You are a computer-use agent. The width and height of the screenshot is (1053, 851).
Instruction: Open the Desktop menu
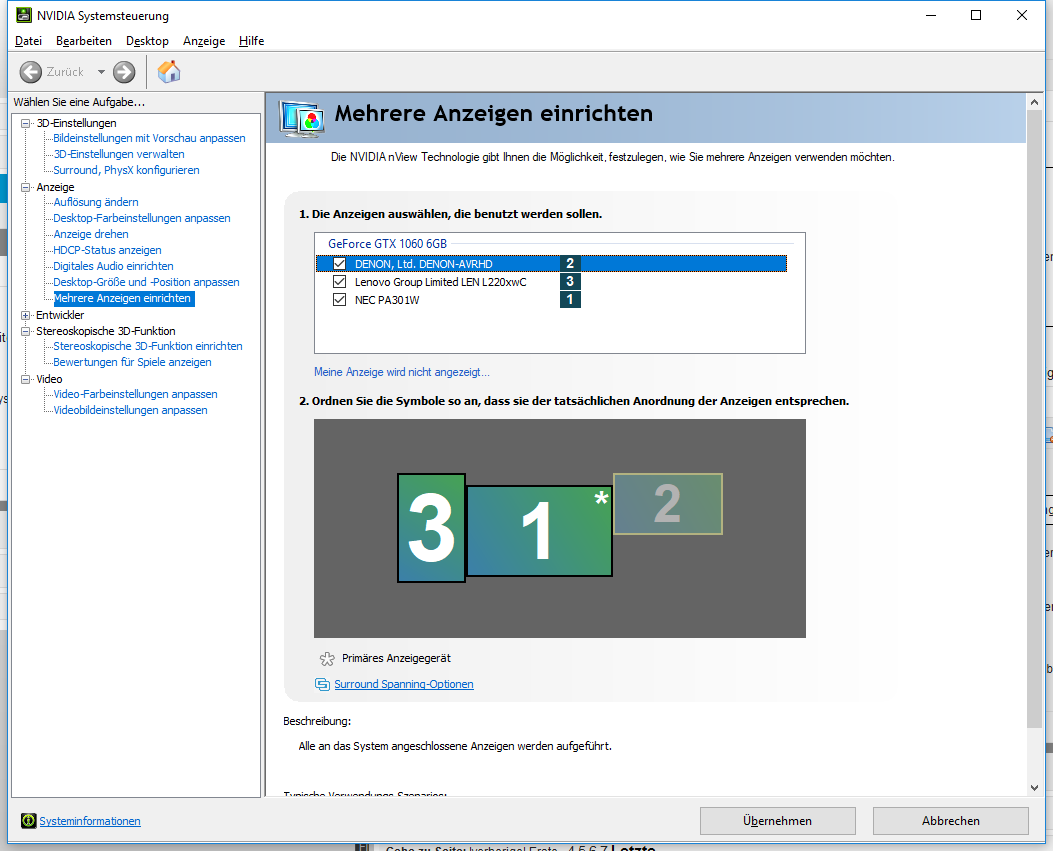coord(147,41)
